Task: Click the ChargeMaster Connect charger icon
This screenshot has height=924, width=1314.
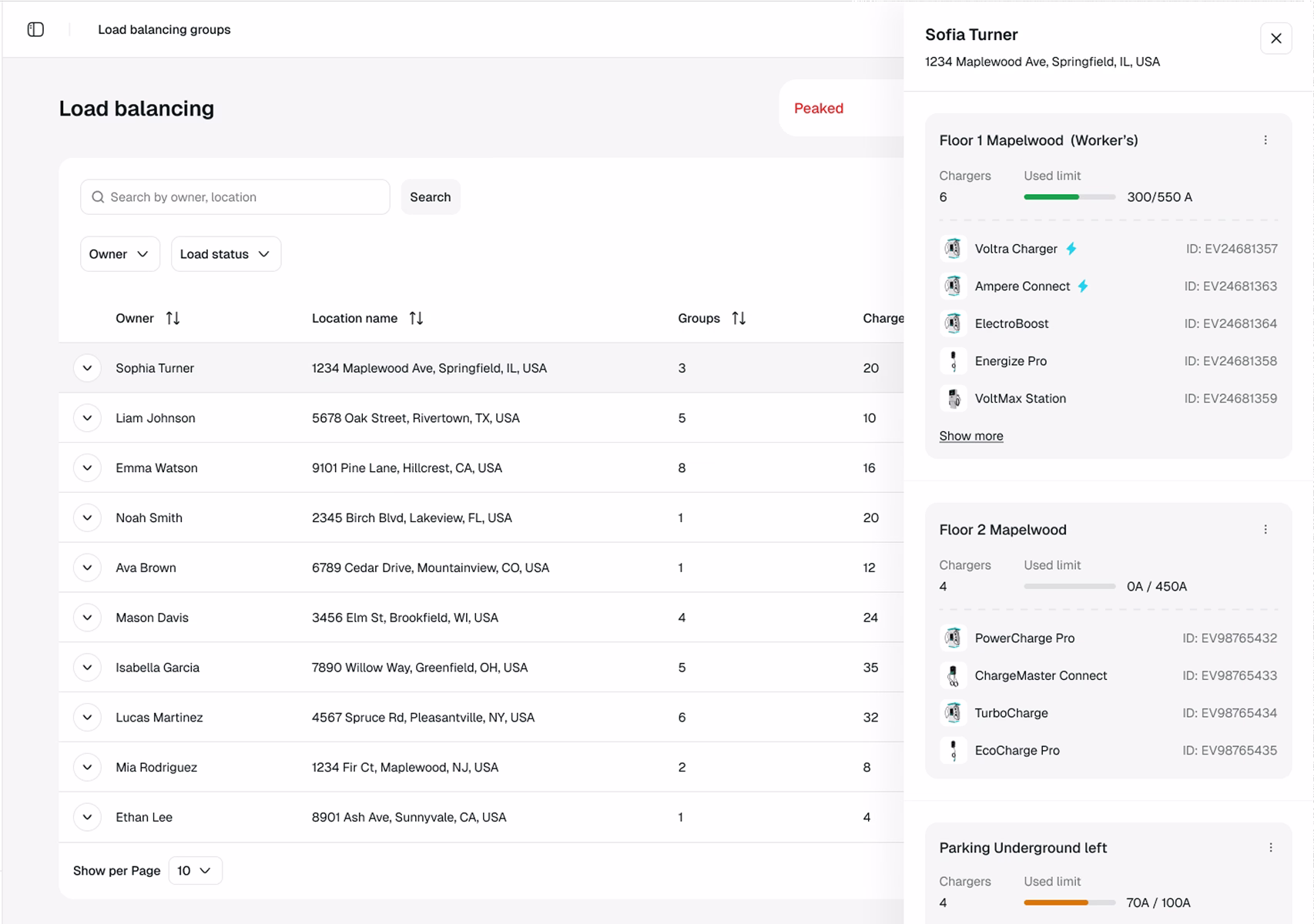Action: 953,675
